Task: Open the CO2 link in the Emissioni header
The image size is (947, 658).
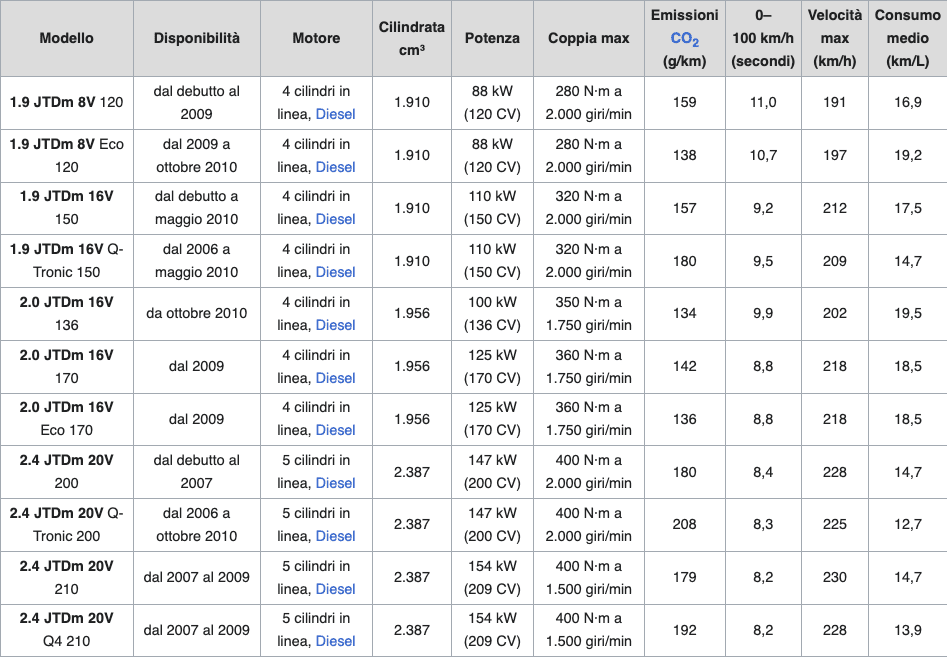Action: tap(685, 39)
